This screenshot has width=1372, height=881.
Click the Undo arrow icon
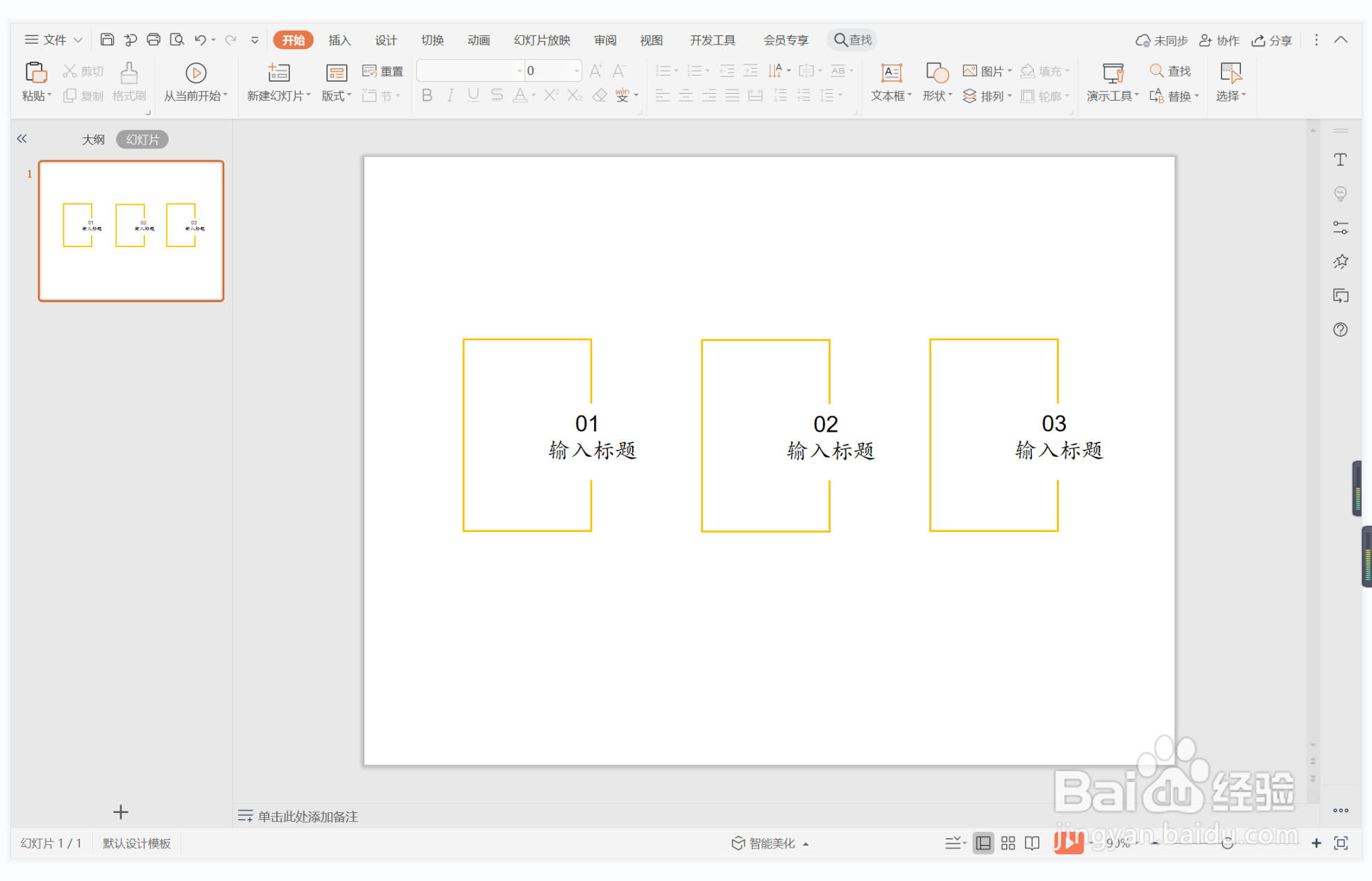(200, 40)
